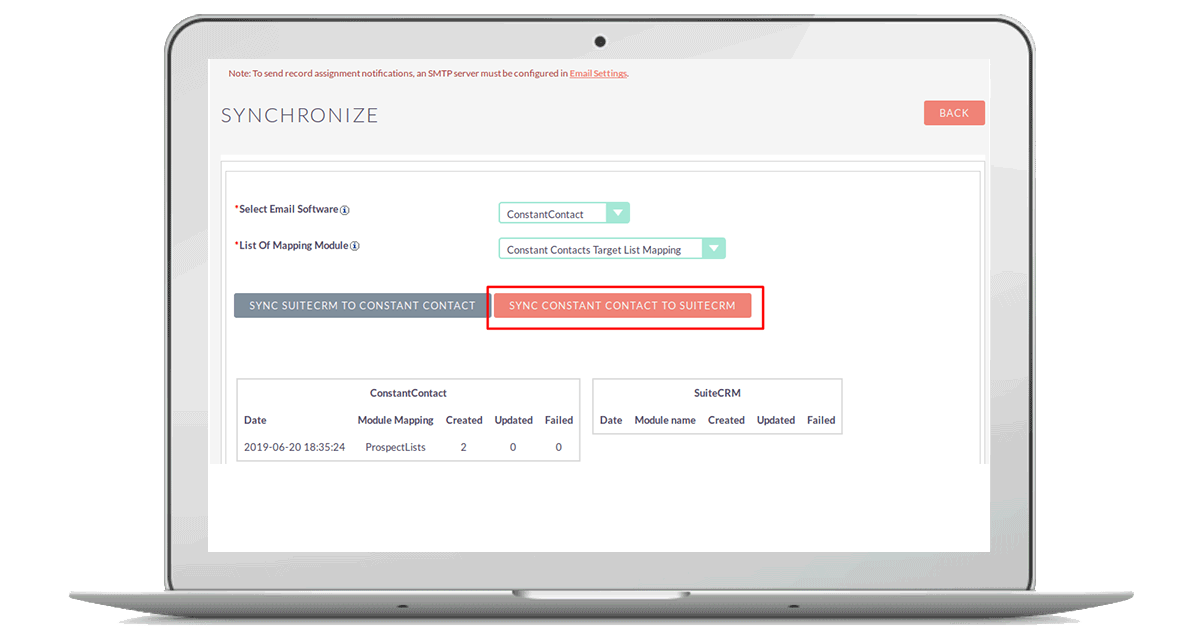Click the ProspectLists module cell
The height and width of the screenshot is (630, 1200).
(396, 447)
